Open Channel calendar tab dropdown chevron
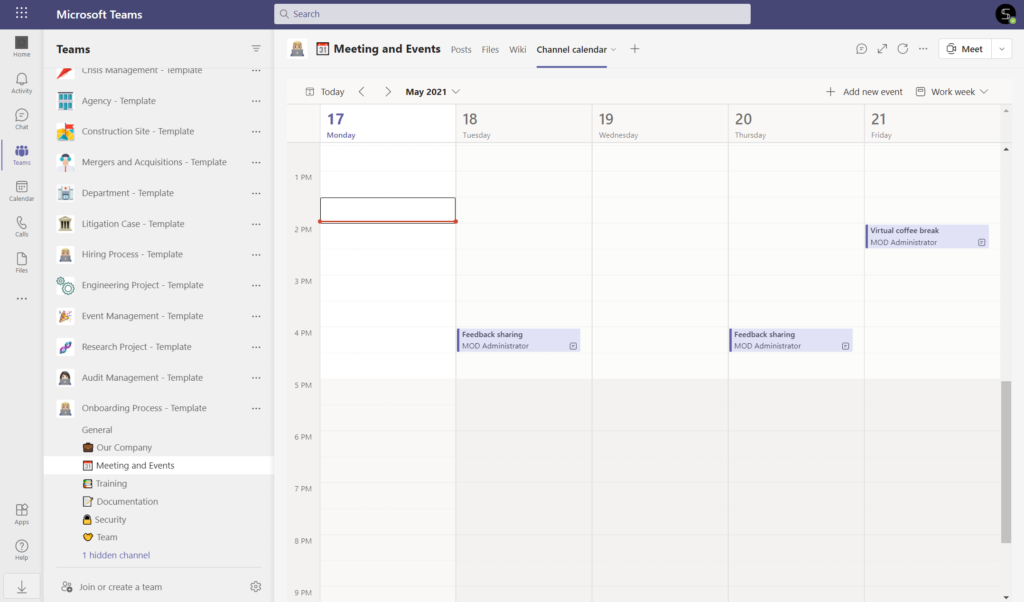This screenshot has width=1024, height=602. [613, 50]
